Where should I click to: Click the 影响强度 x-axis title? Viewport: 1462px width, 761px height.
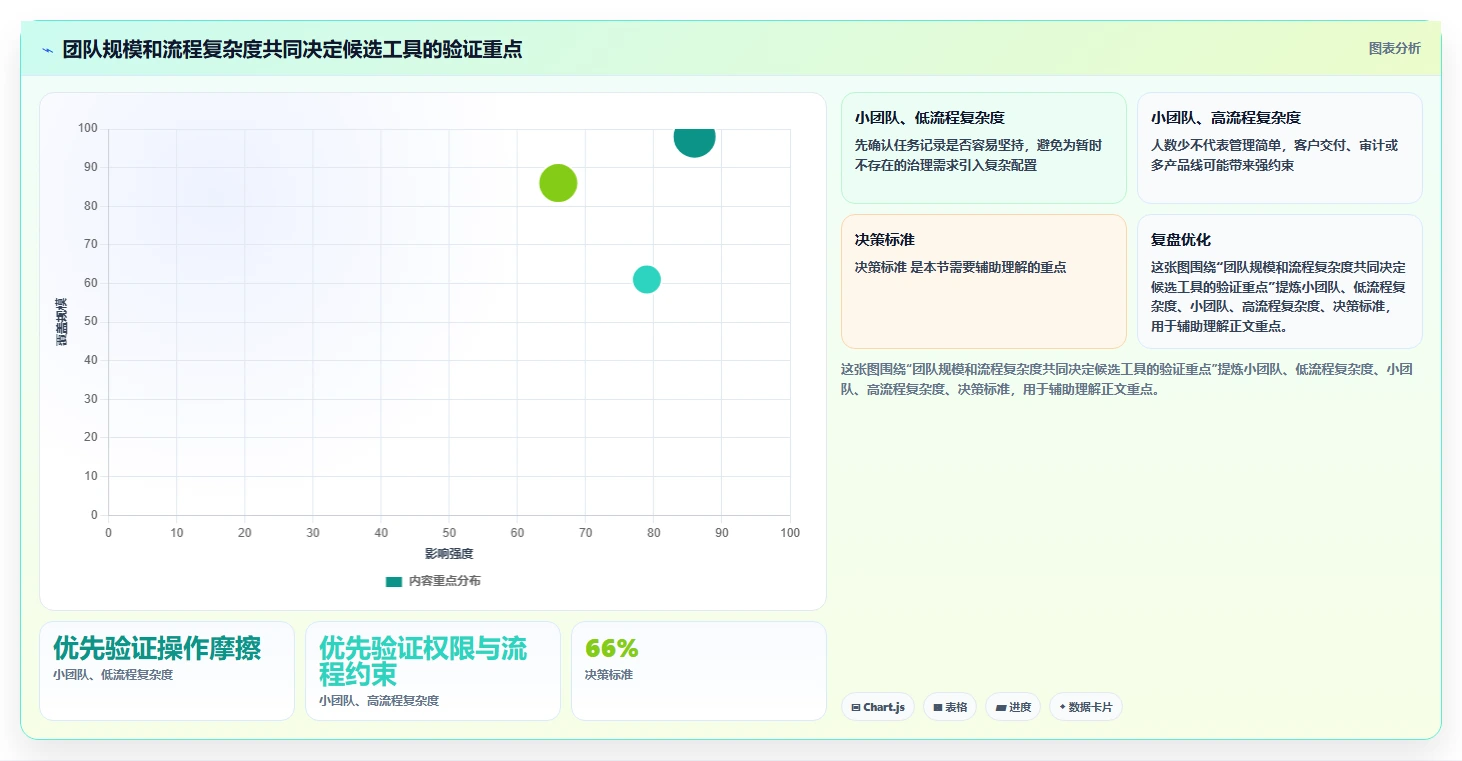(449, 553)
